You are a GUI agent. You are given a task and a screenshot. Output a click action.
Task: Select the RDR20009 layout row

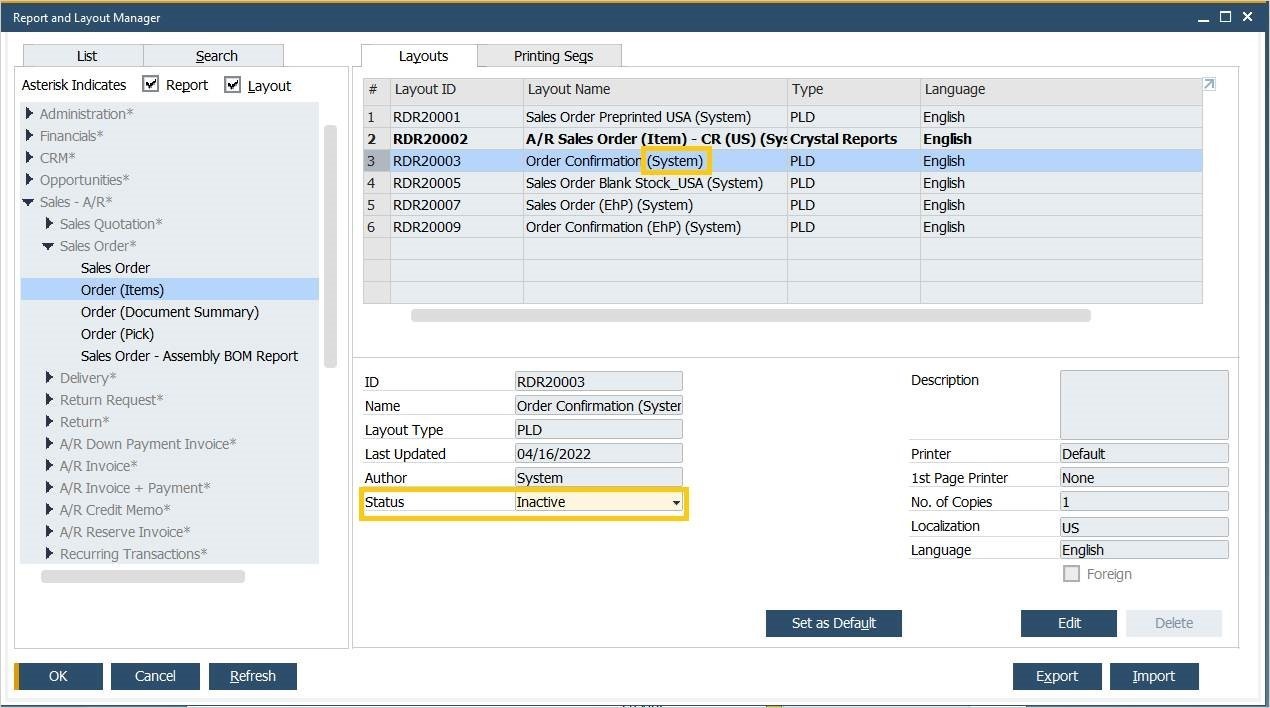click(427, 227)
